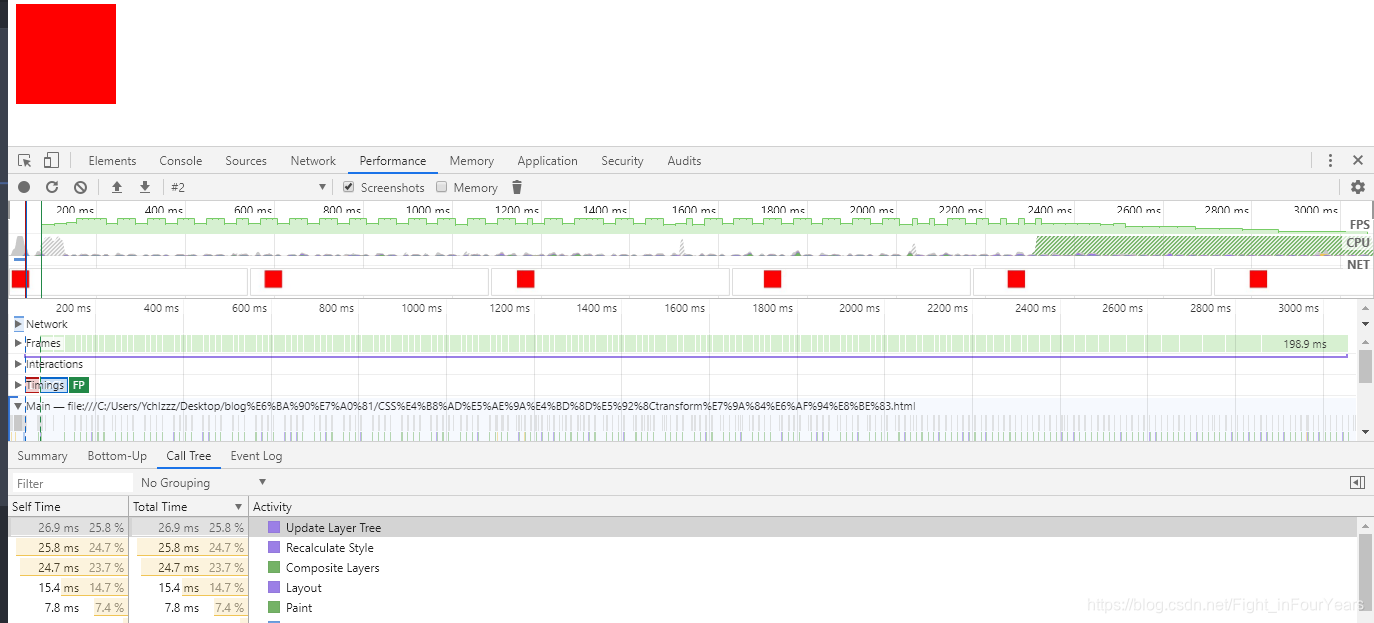This screenshot has width=1374, height=623.
Task: Switch to the Network panel tab
Action: point(313,161)
